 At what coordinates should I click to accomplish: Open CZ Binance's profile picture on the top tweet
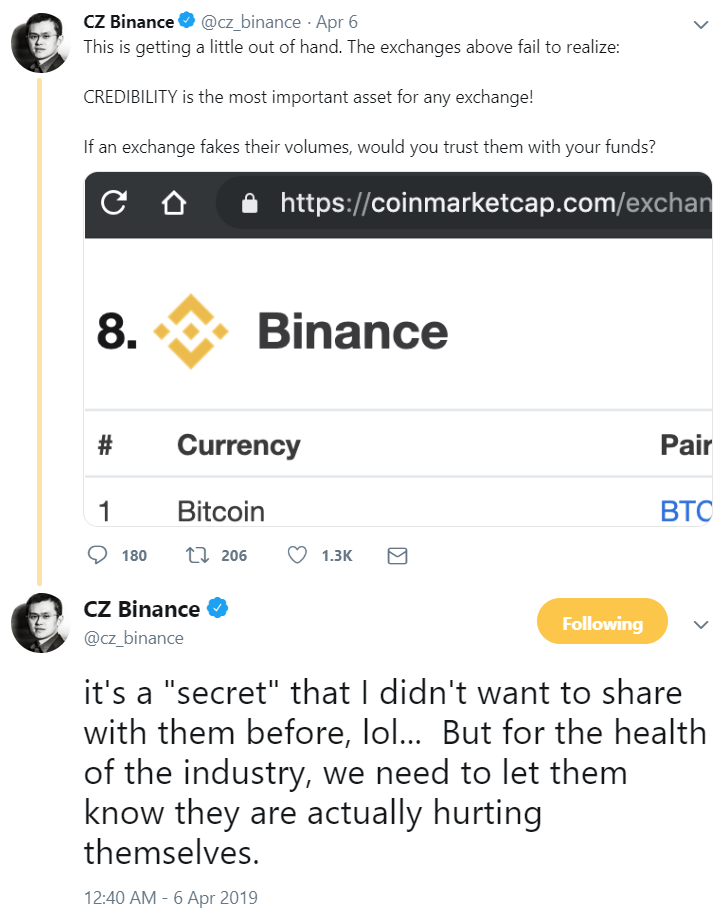click(x=40, y=42)
